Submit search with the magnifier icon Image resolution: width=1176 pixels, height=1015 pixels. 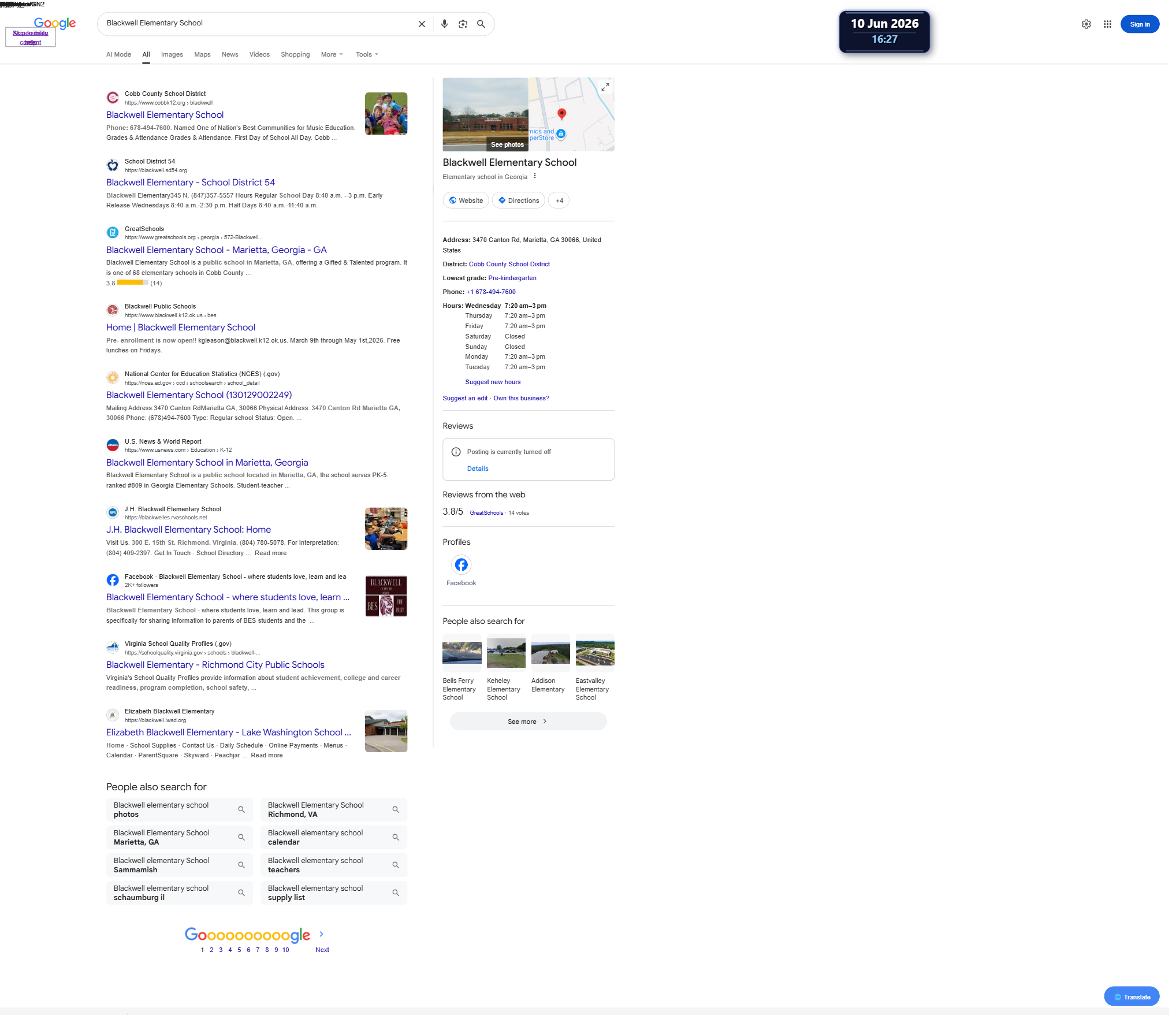[481, 24]
